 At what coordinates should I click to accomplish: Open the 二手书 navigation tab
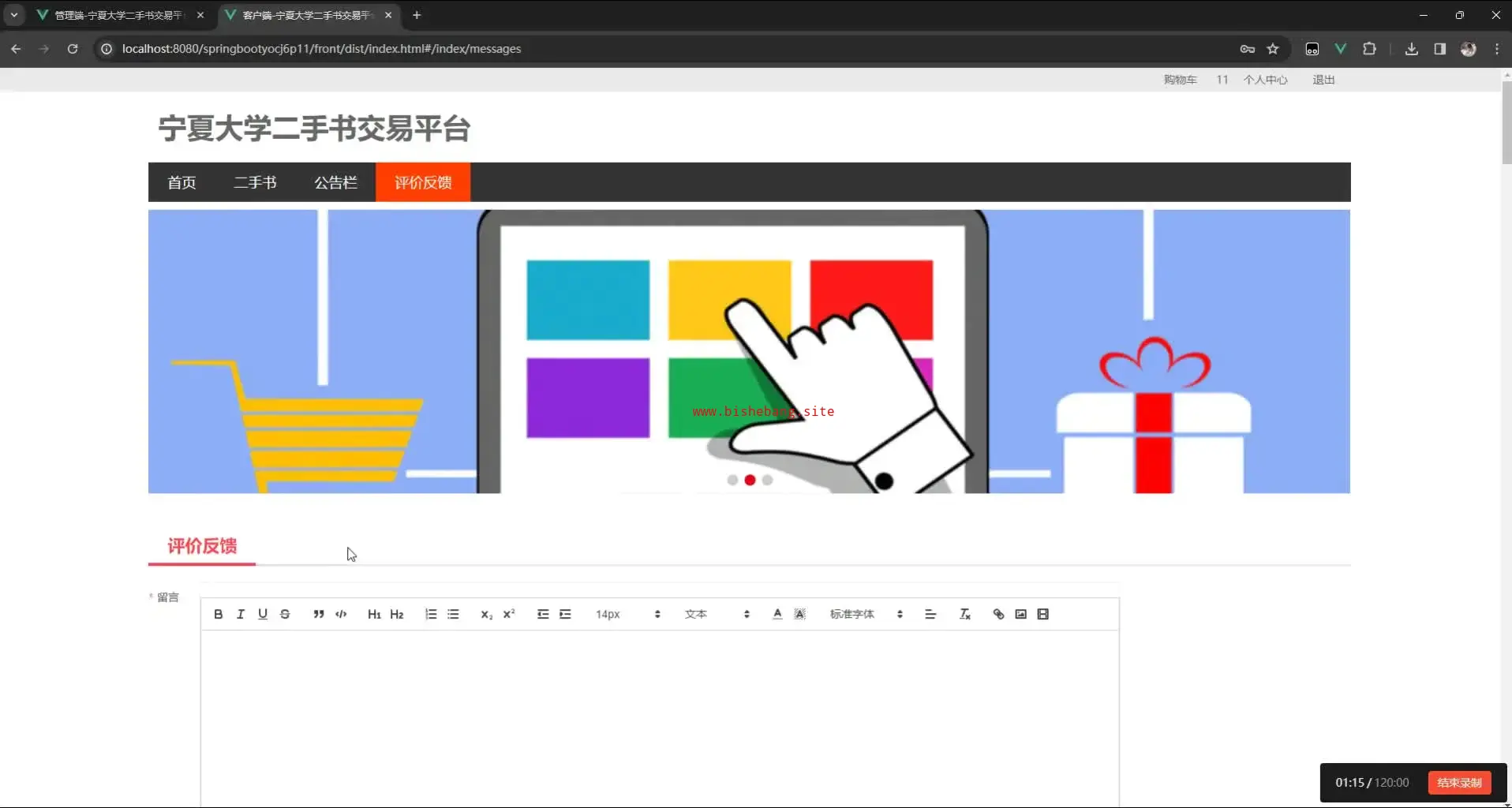(255, 182)
